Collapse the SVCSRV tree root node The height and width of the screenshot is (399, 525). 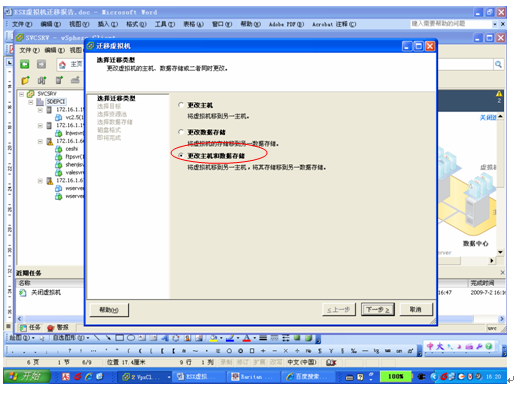point(21,94)
